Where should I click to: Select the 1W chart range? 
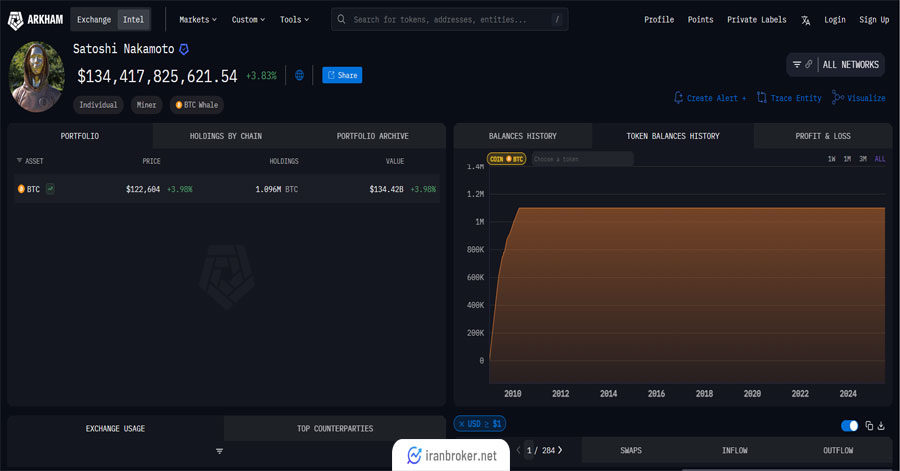coord(831,159)
